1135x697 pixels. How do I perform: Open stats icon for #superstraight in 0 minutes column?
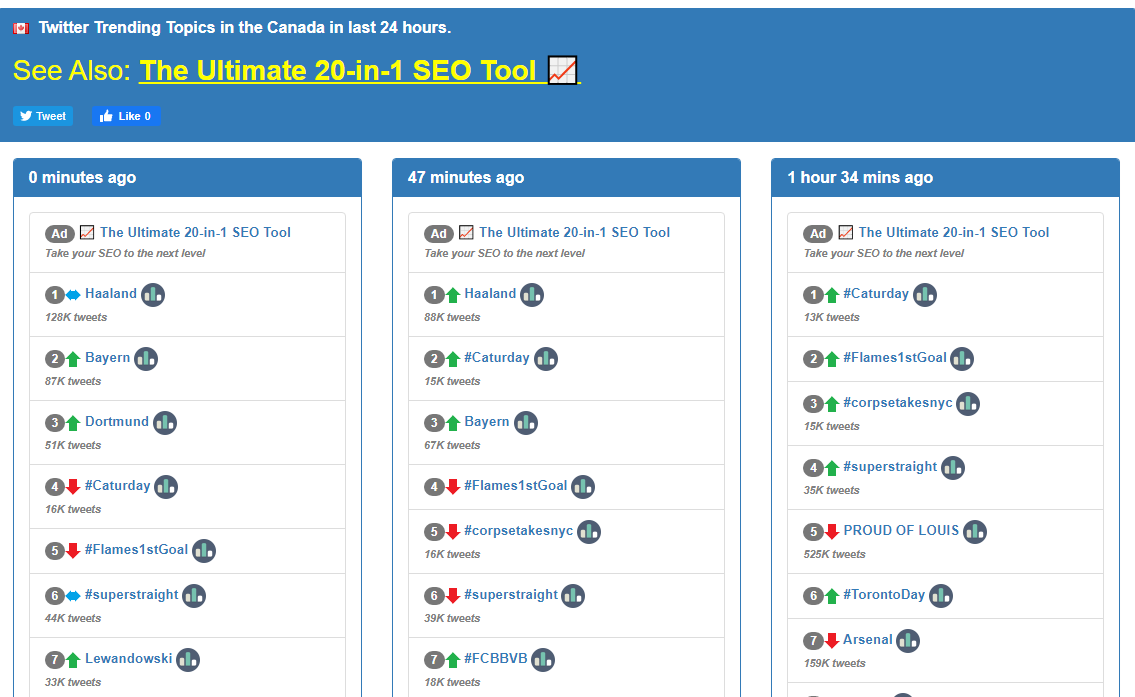coord(193,596)
